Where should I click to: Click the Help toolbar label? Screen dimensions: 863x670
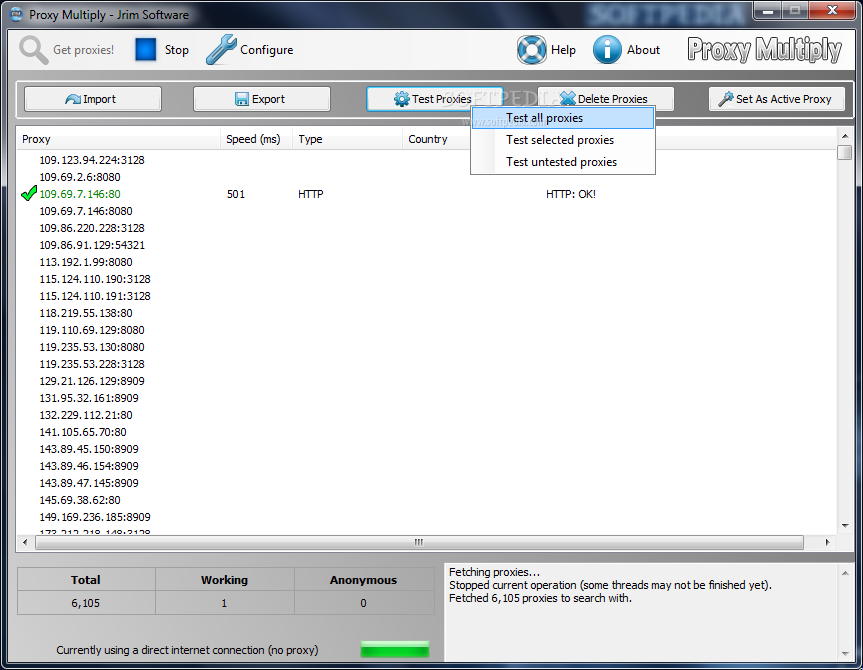coord(563,50)
